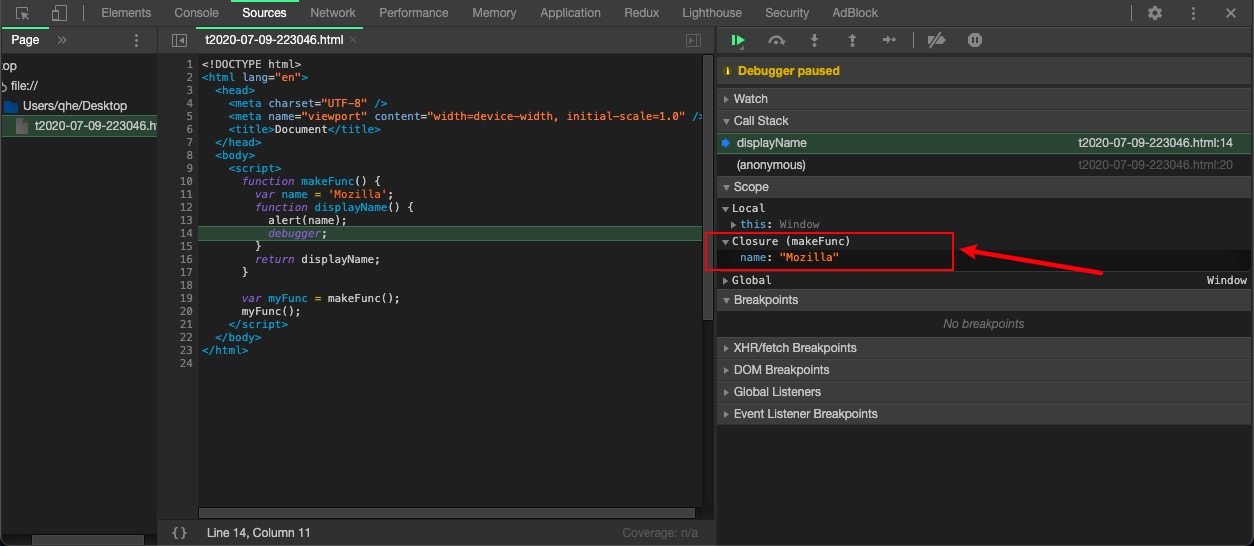Hide the file navigator sidebar
Image resolution: width=1254 pixels, height=546 pixels.
tap(179, 40)
